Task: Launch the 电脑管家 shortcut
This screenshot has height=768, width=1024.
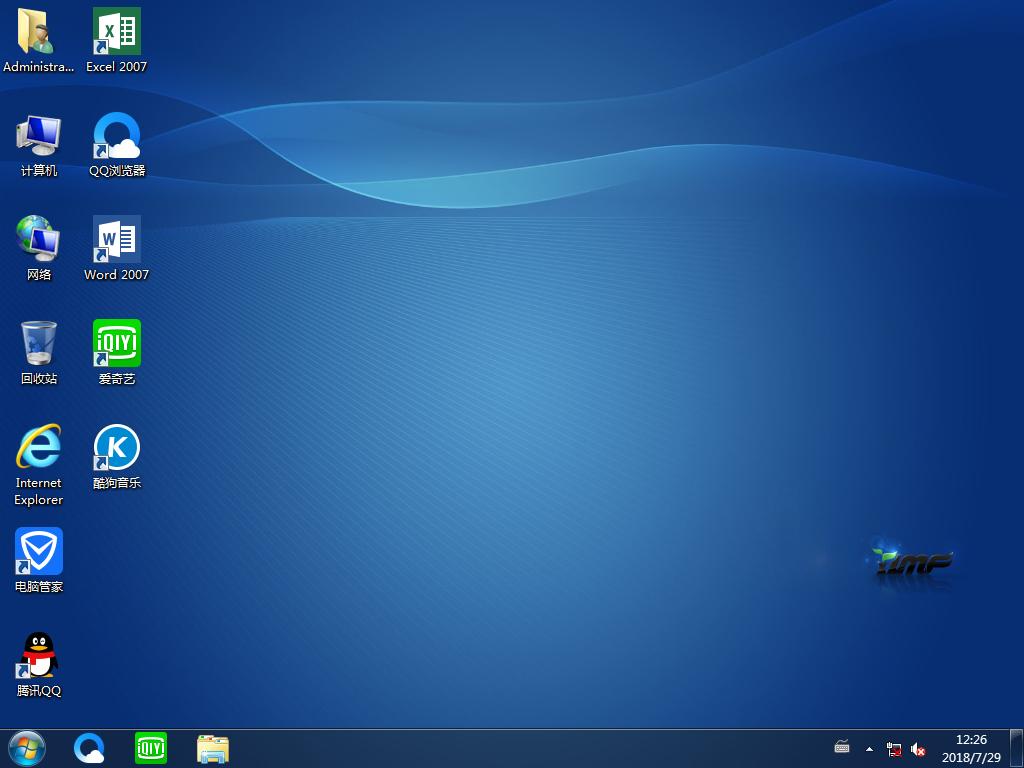Action: (39, 560)
